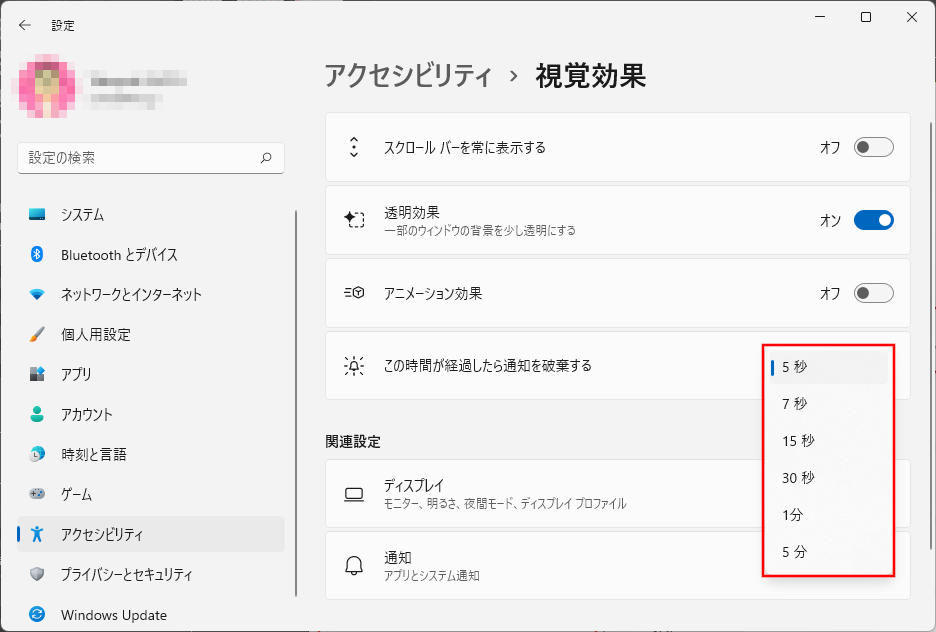The width and height of the screenshot is (936, 632).
Task: Click the 設定の検索 search field
Action: tap(140, 158)
